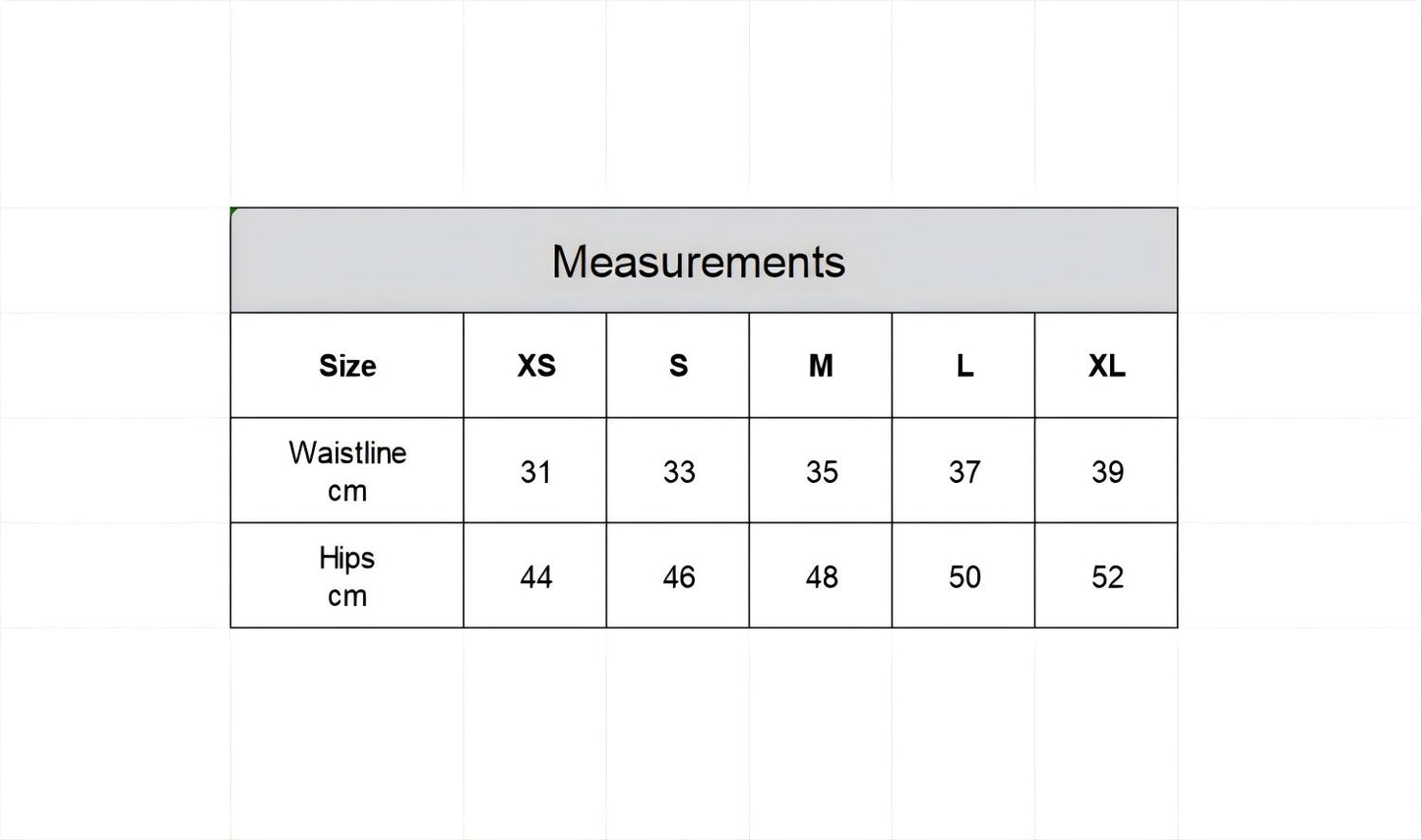The height and width of the screenshot is (840, 1422).
Task: Click the Hips cm row label
Action: (346, 575)
